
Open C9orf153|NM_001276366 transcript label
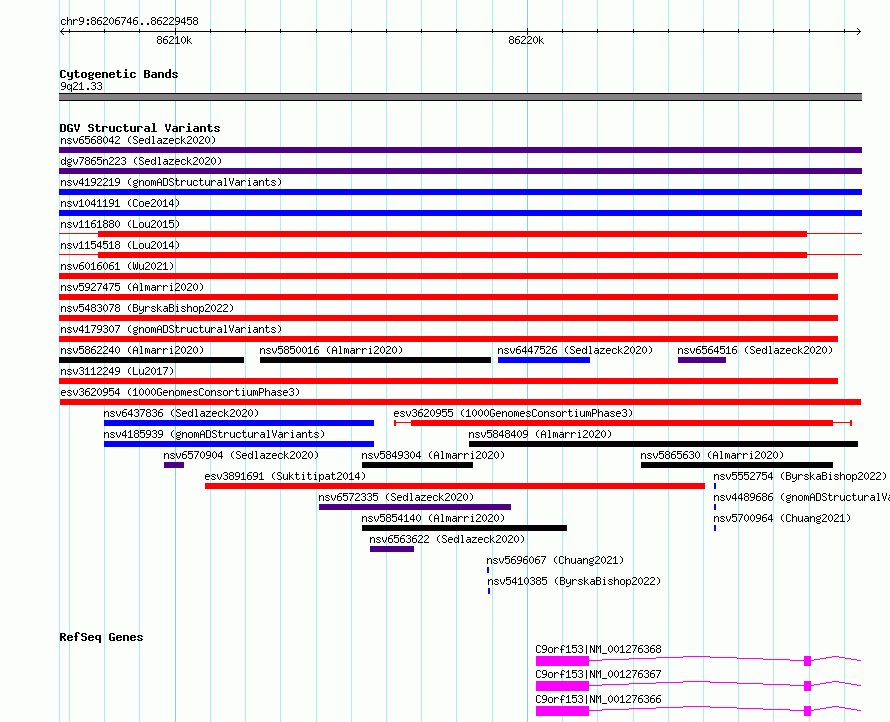[x=598, y=699]
